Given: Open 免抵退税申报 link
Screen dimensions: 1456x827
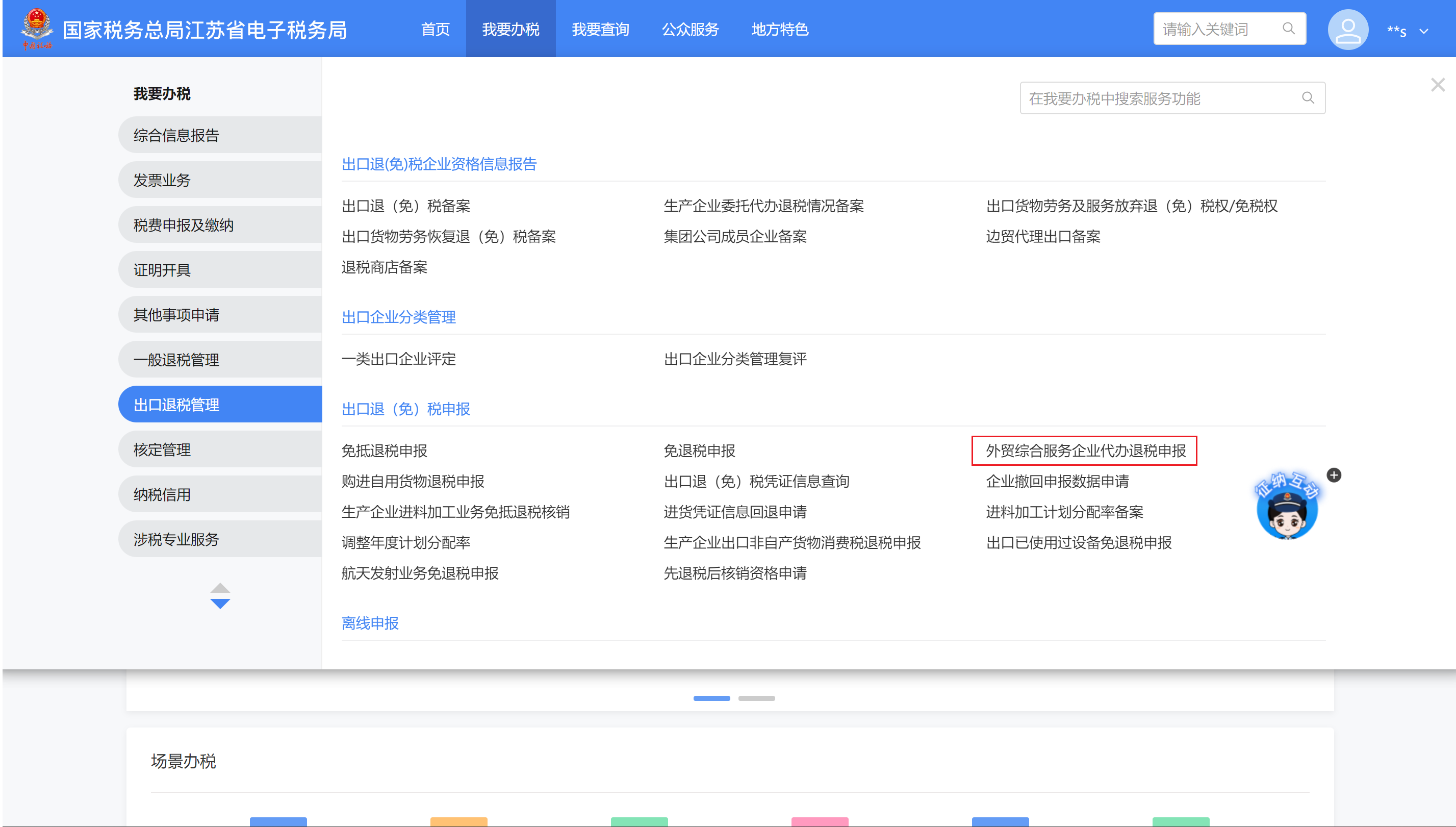Looking at the screenshot, I should point(385,450).
